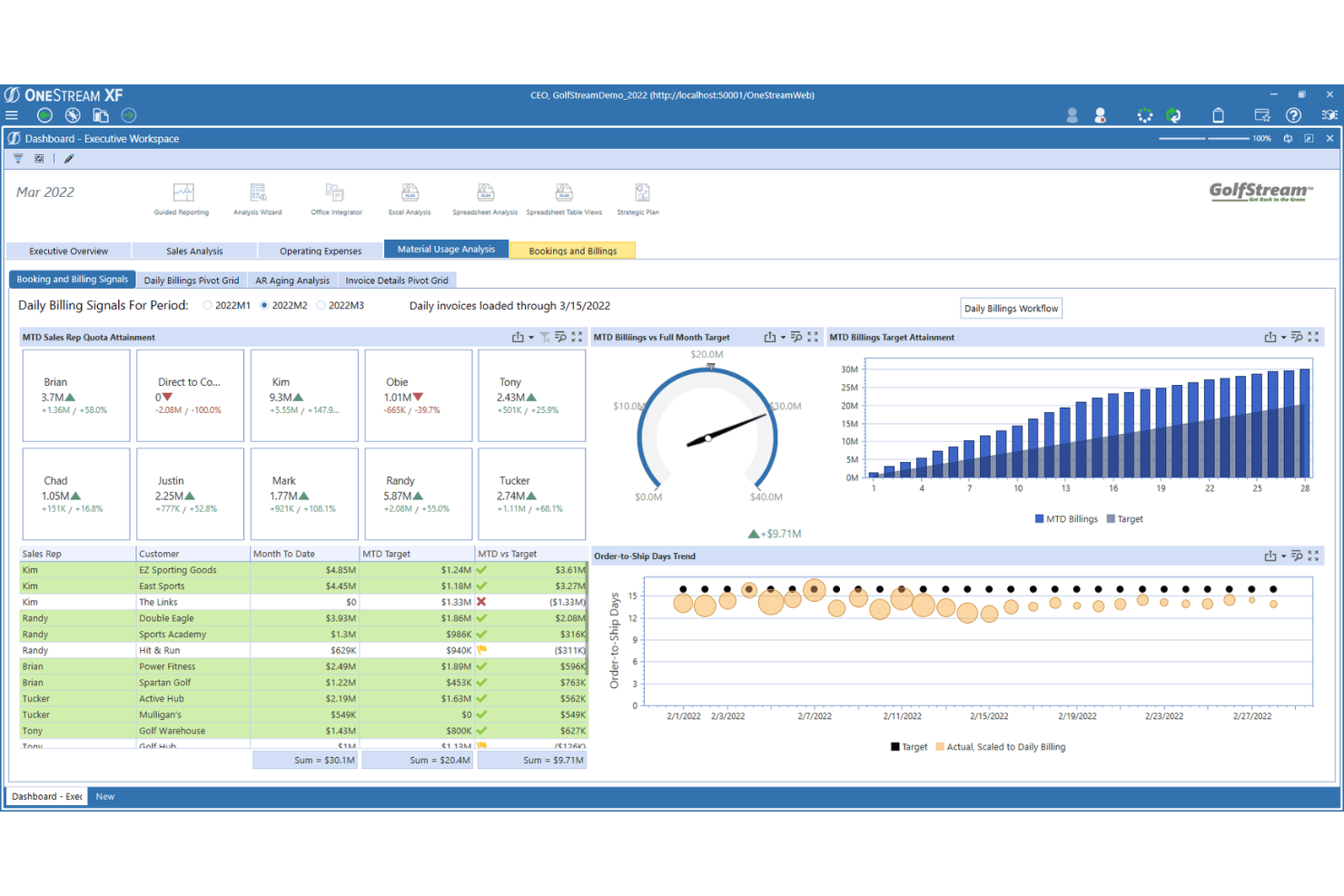Expand export dropdown on MTD Billings vs Full Month Target
The height and width of the screenshot is (896, 1344).
(x=783, y=338)
